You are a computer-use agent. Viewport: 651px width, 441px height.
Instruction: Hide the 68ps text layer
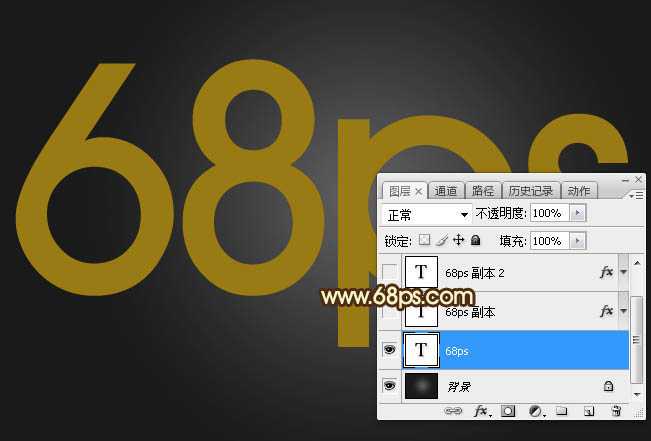(x=389, y=350)
